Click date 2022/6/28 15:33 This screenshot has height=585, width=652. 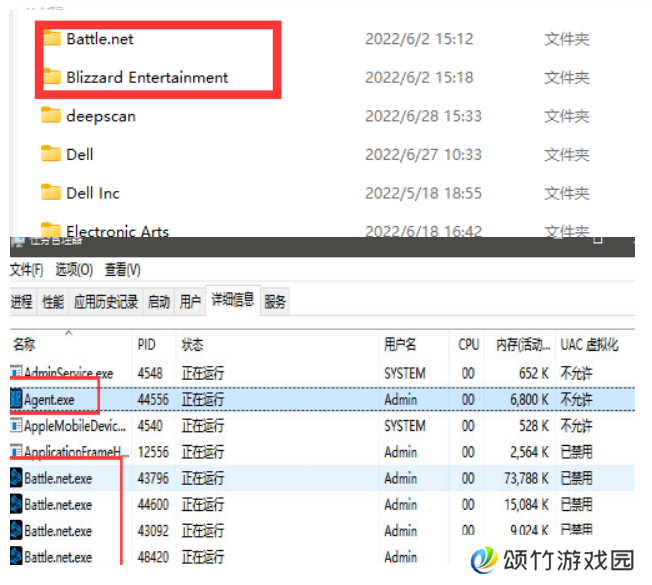click(423, 116)
